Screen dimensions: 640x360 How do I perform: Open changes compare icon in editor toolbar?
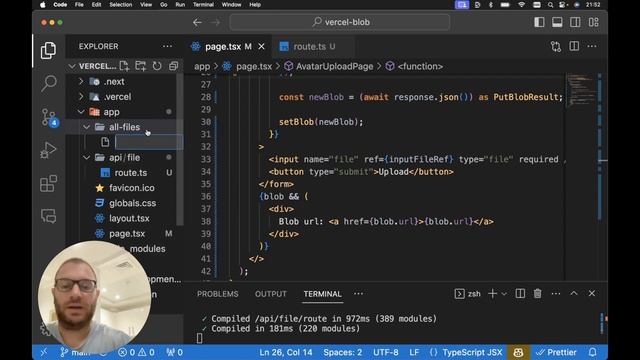coord(556,47)
